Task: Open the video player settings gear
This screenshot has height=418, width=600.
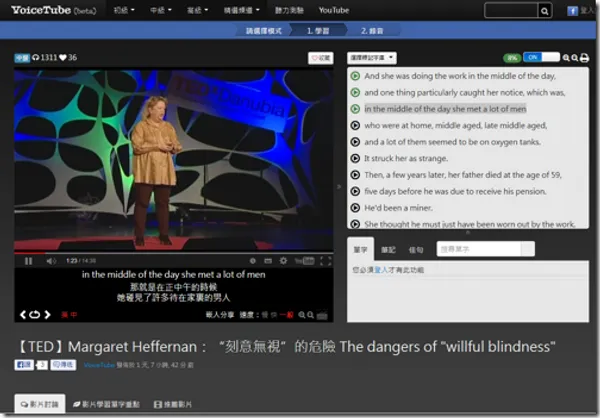Action: click(x=284, y=261)
